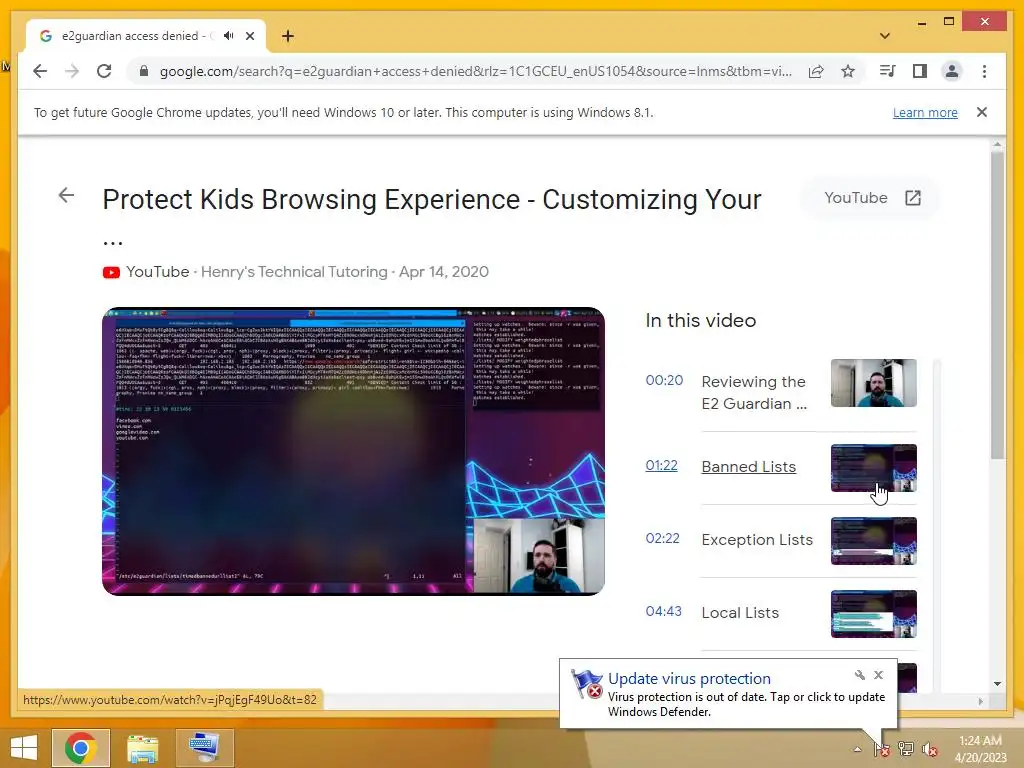This screenshot has height=768, width=1024.
Task: Jump to 01:22 timestamp
Action: point(662,466)
